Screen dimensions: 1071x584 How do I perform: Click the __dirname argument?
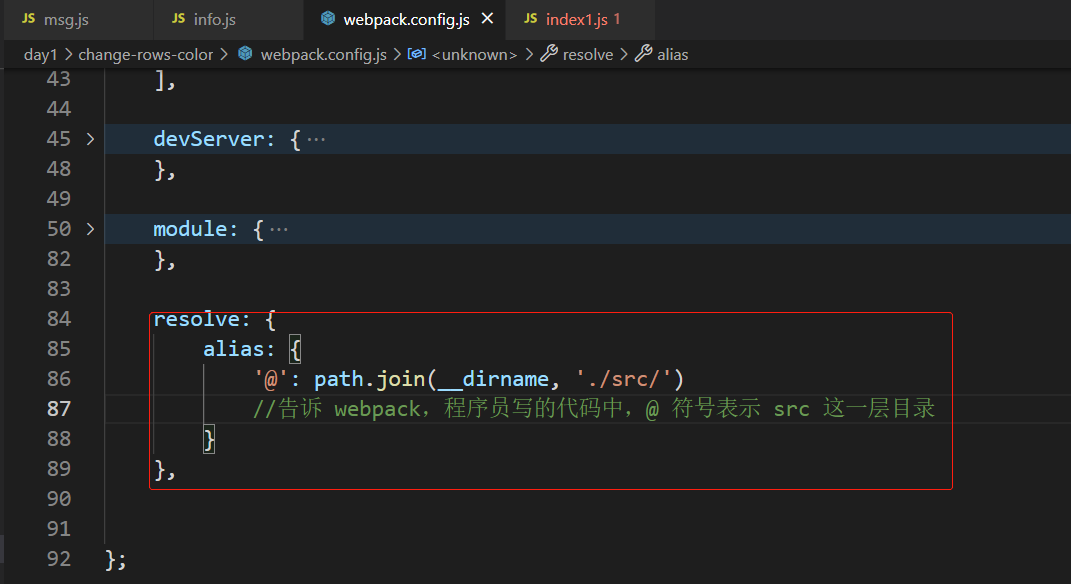tap(492, 379)
